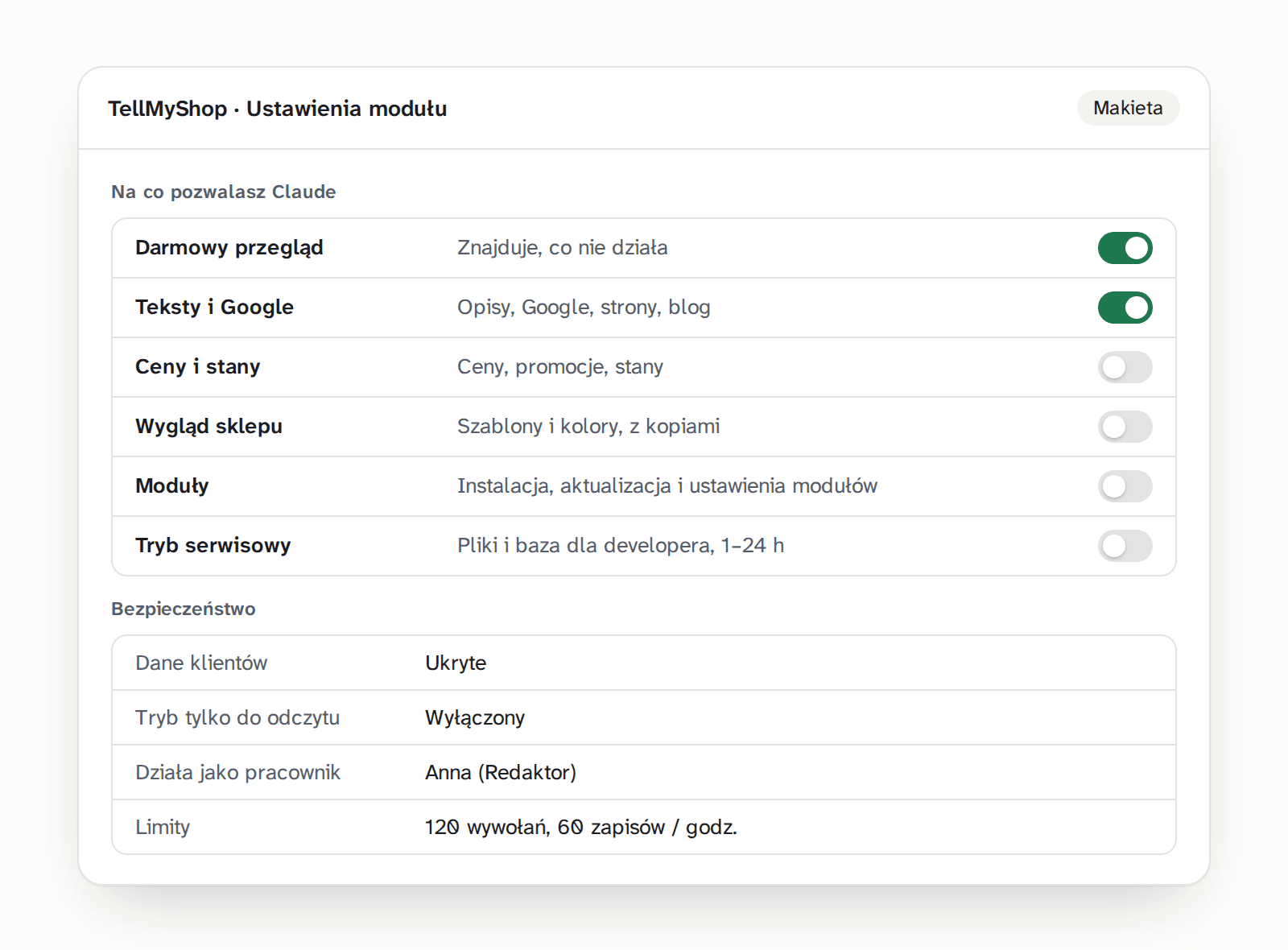1288x950 pixels.
Task: Click description Znajduje, co nie działa
Action: [563, 248]
